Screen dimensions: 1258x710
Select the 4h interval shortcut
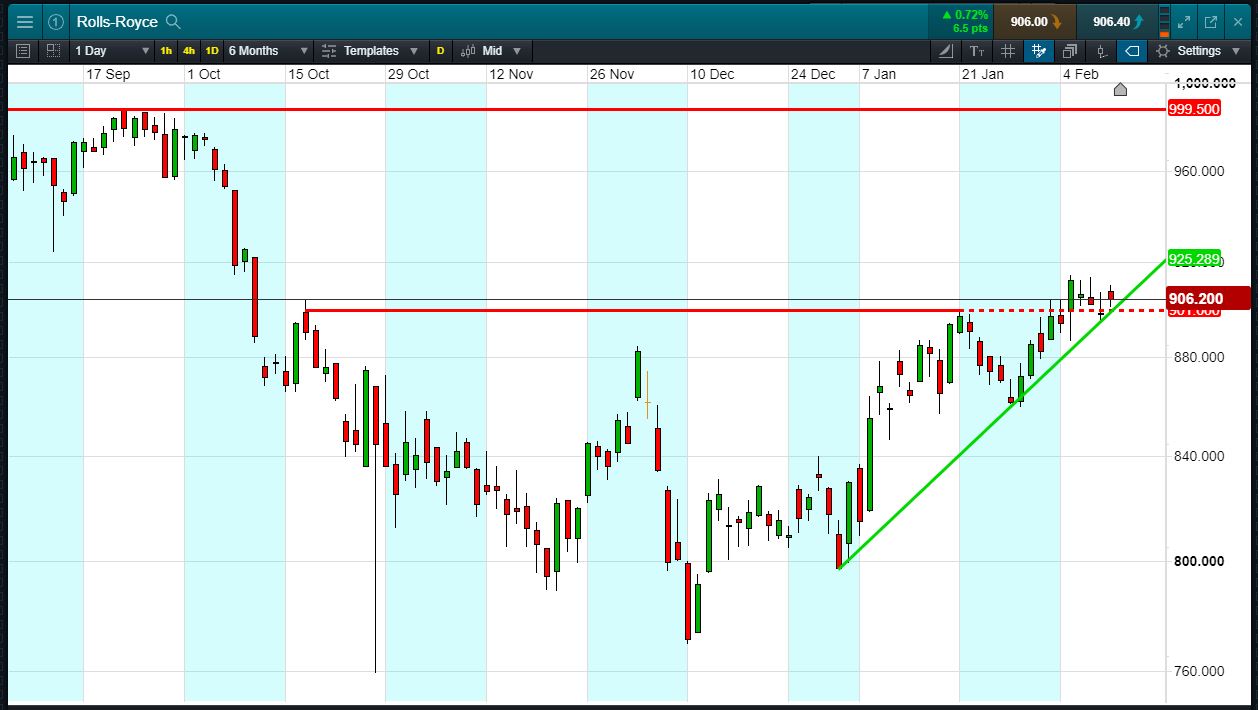tap(189, 51)
